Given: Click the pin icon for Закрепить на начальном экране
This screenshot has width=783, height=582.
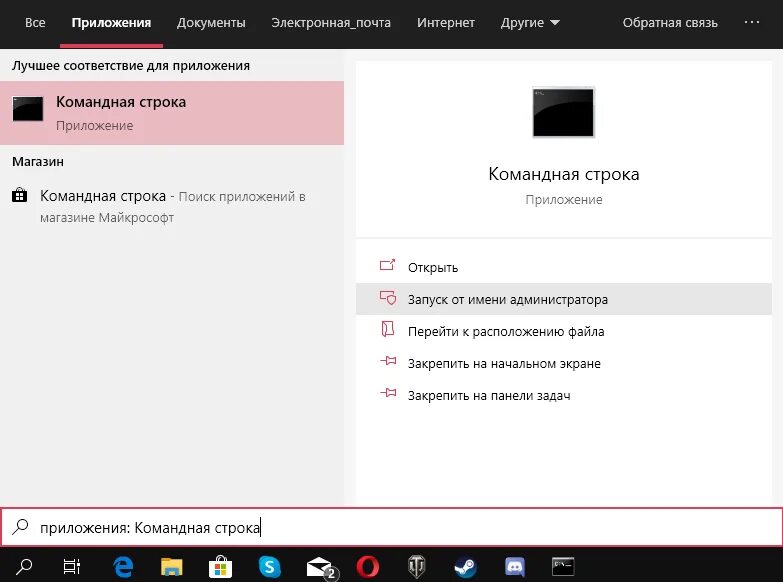Looking at the screenshot, I should pyautogui.click(x=388, y=361).
